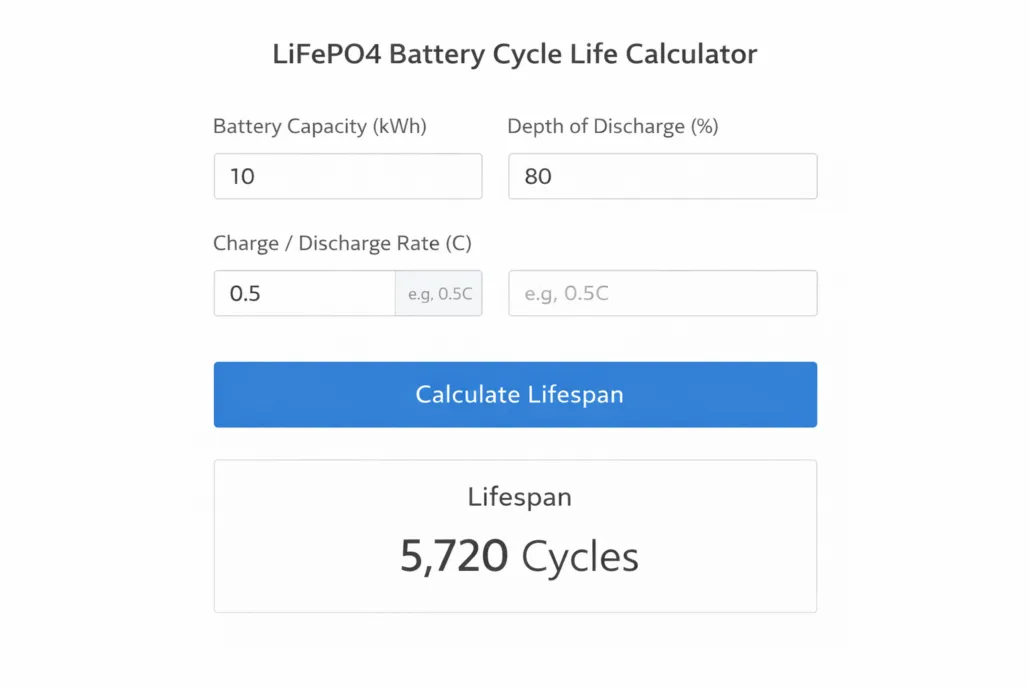Click the value 10 in Battery Capacity
This screenshot has height=687, width=1030.
point(241,176)
